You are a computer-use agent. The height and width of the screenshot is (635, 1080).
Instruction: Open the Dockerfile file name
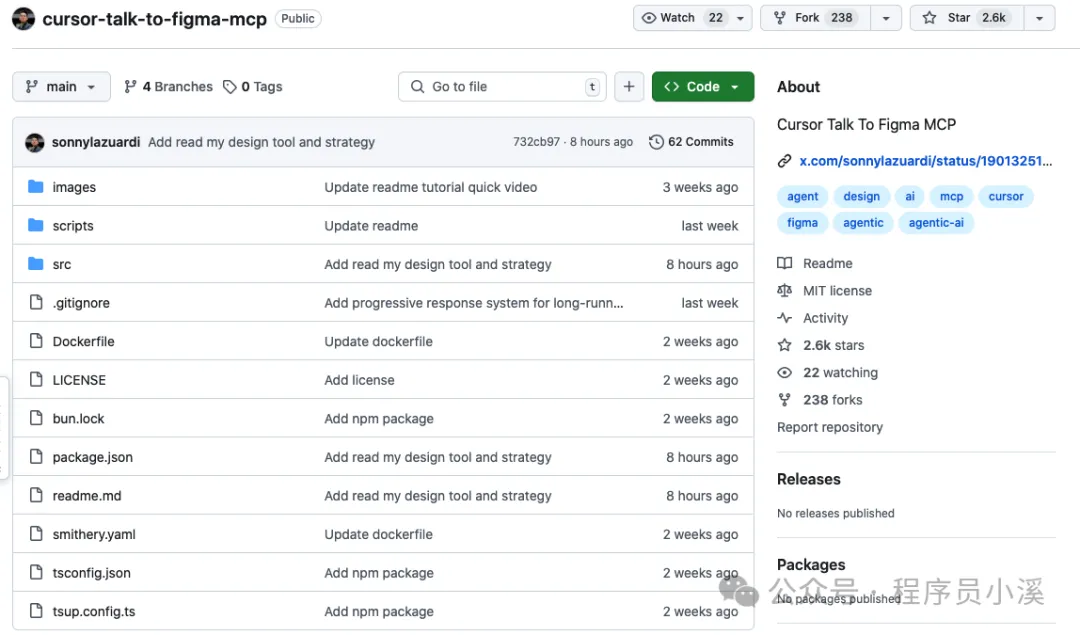[x=83, y=342]
